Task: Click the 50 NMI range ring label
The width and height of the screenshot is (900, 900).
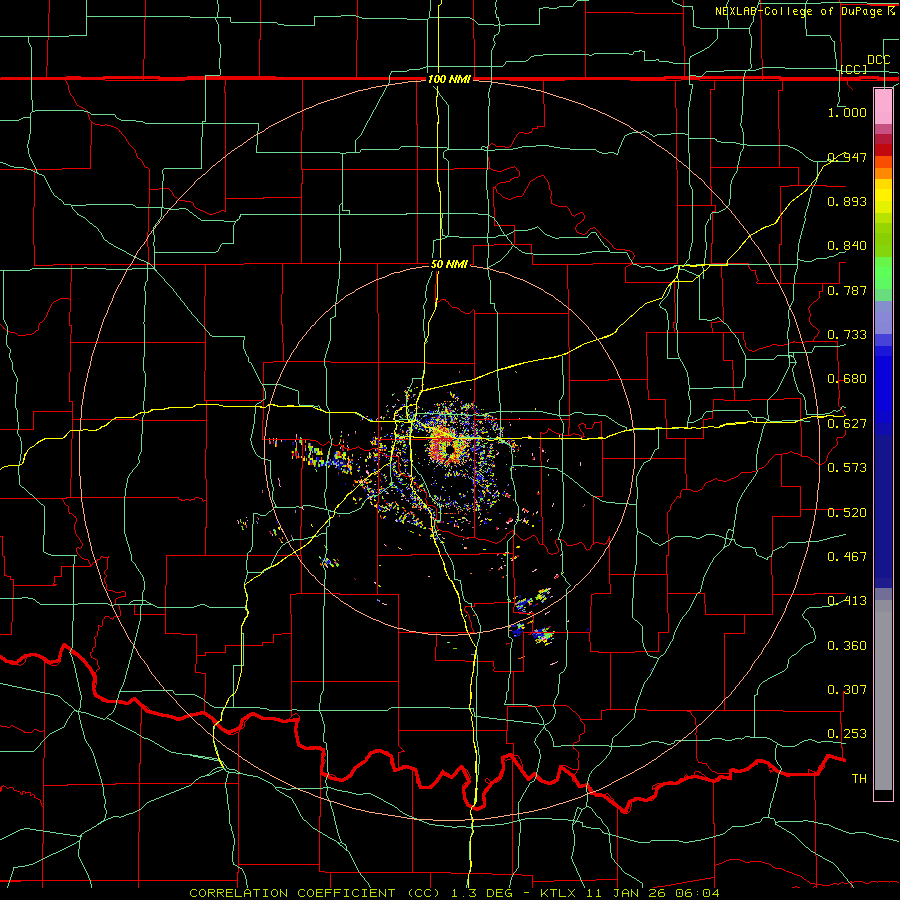Action: click(x=449, y=264)
